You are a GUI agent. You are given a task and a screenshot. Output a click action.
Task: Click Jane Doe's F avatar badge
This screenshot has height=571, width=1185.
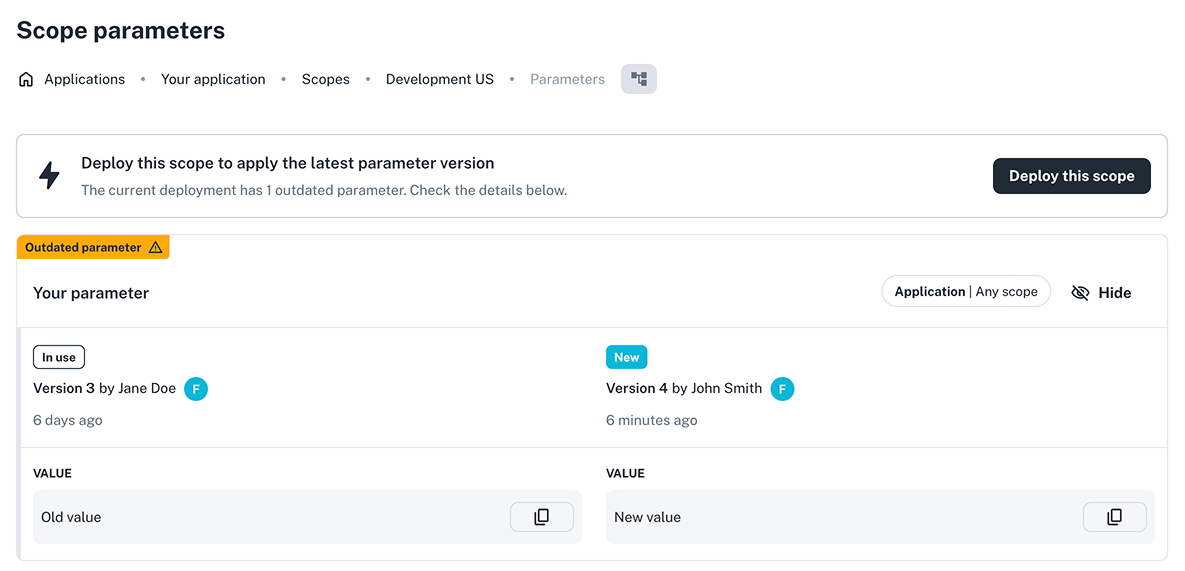pos(196,389)
